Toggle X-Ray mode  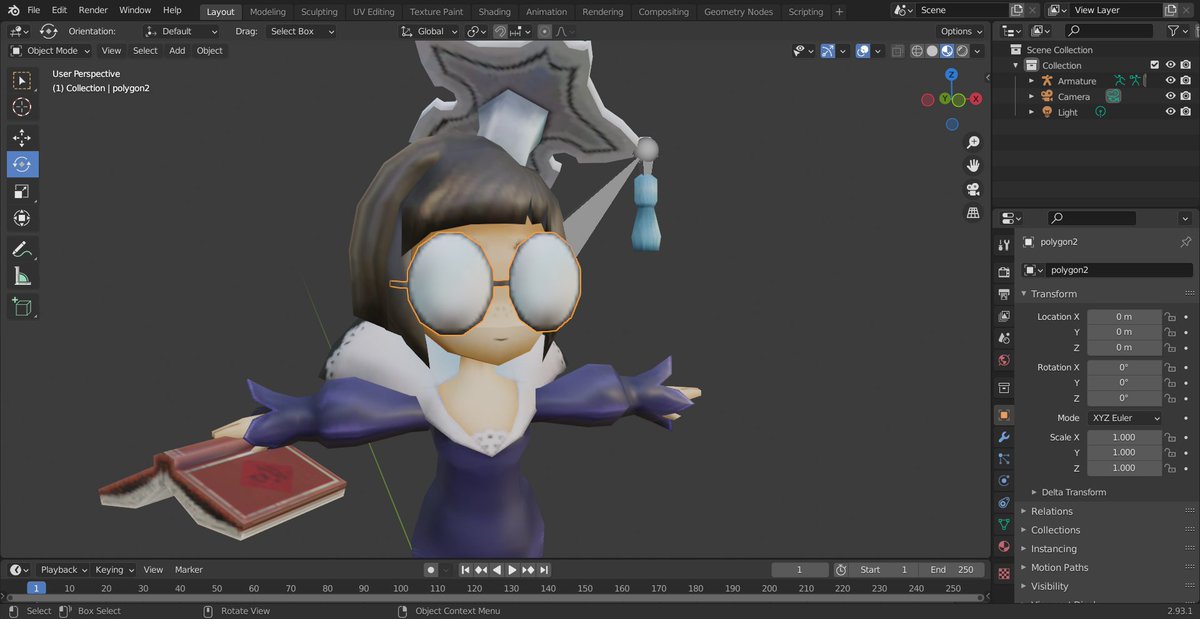897,51
